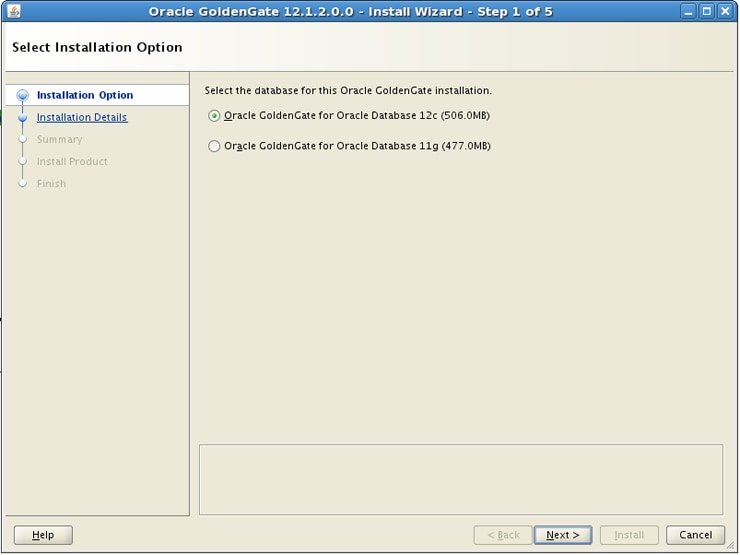
Task: Click the Installation Option step circle icon
Action: (22, 95)
